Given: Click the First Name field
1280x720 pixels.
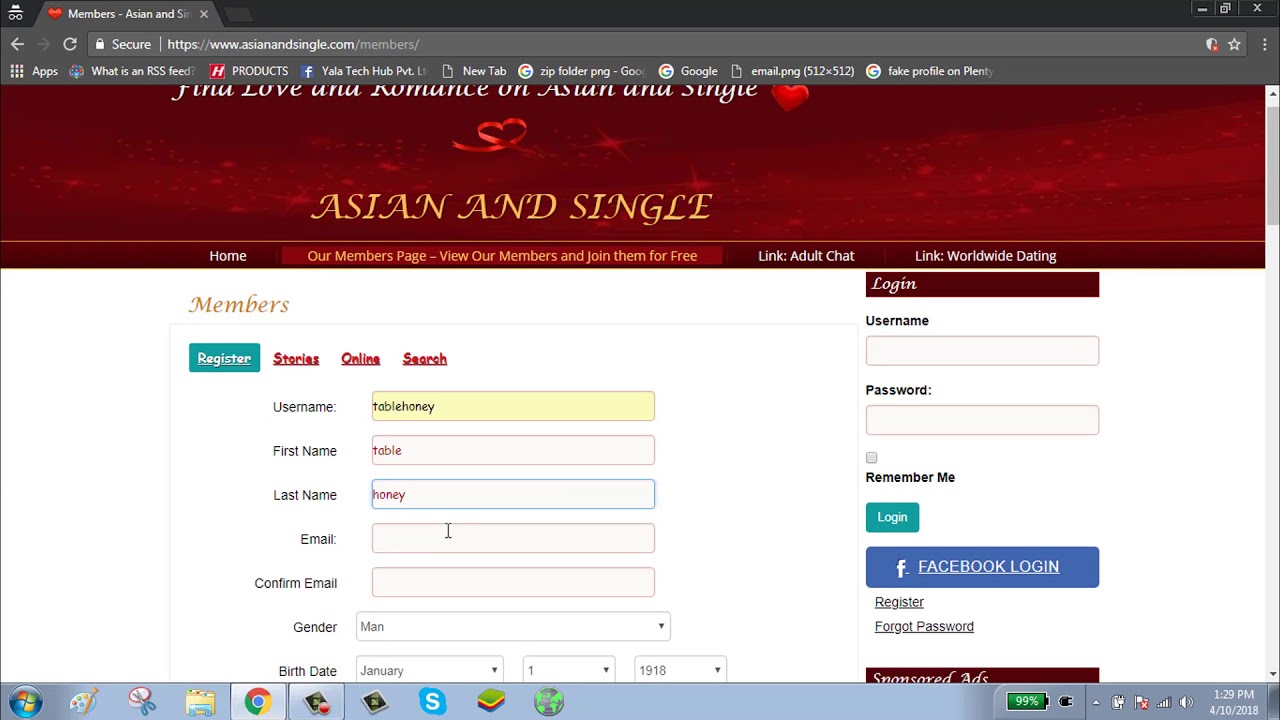Looking at the screenshot, I should [513, 450].
